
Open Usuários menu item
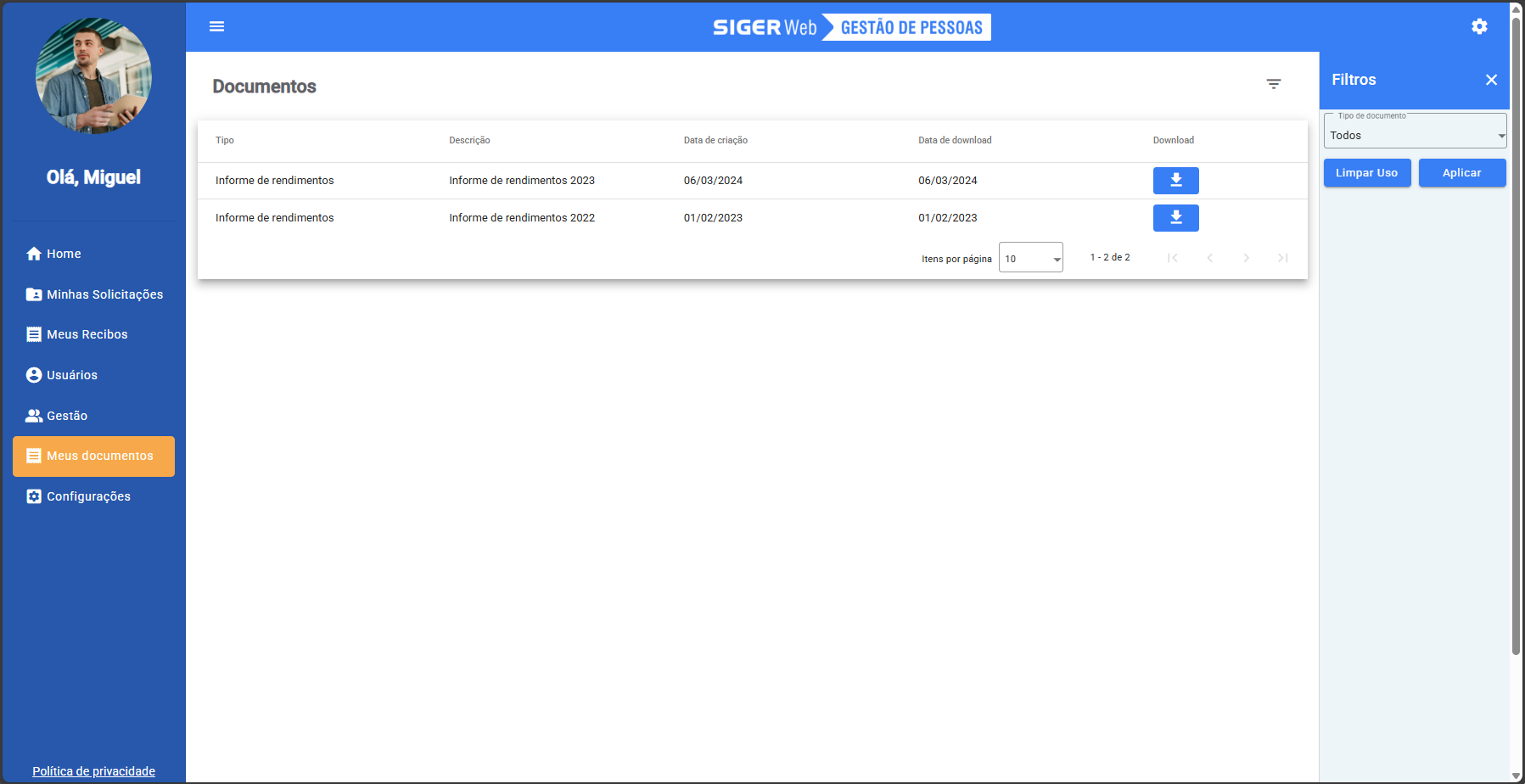[x=93, y=375]
